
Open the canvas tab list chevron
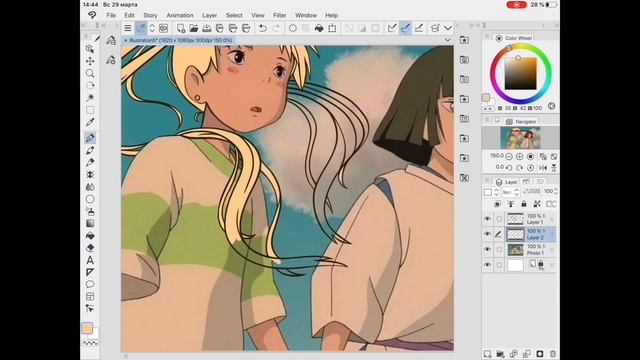(x=448, y=40)
